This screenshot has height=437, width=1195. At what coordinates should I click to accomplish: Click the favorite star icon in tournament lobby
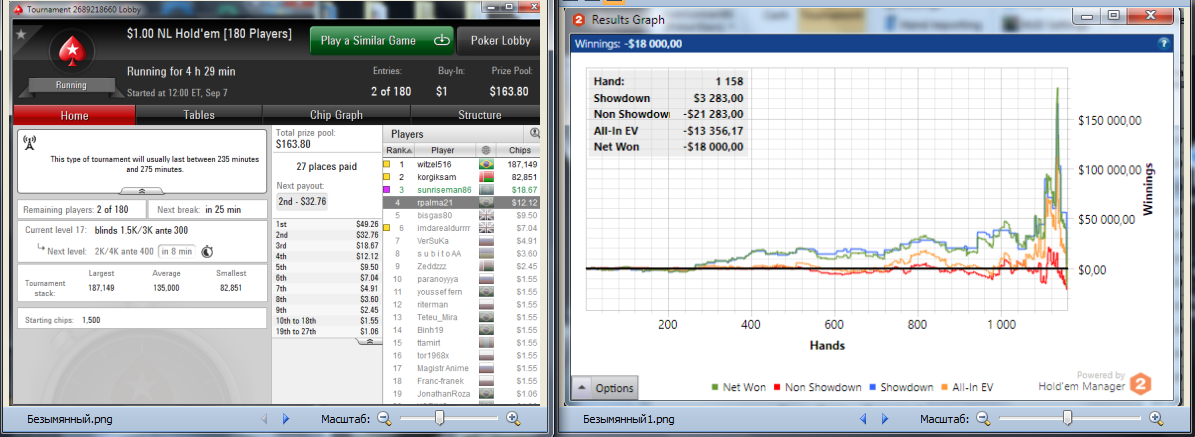point(21,34)
